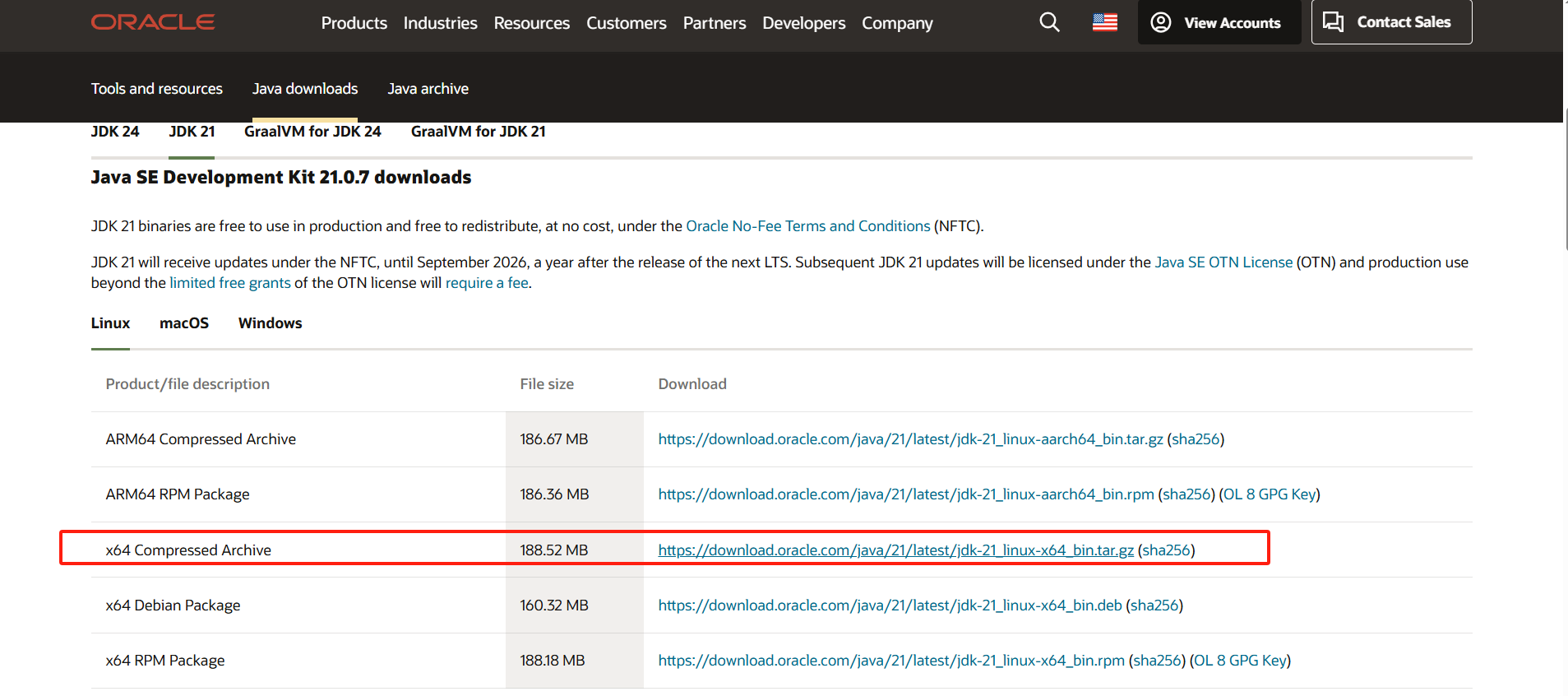Open the Customers menu
1568x696 pixels.
pos(627,23)
